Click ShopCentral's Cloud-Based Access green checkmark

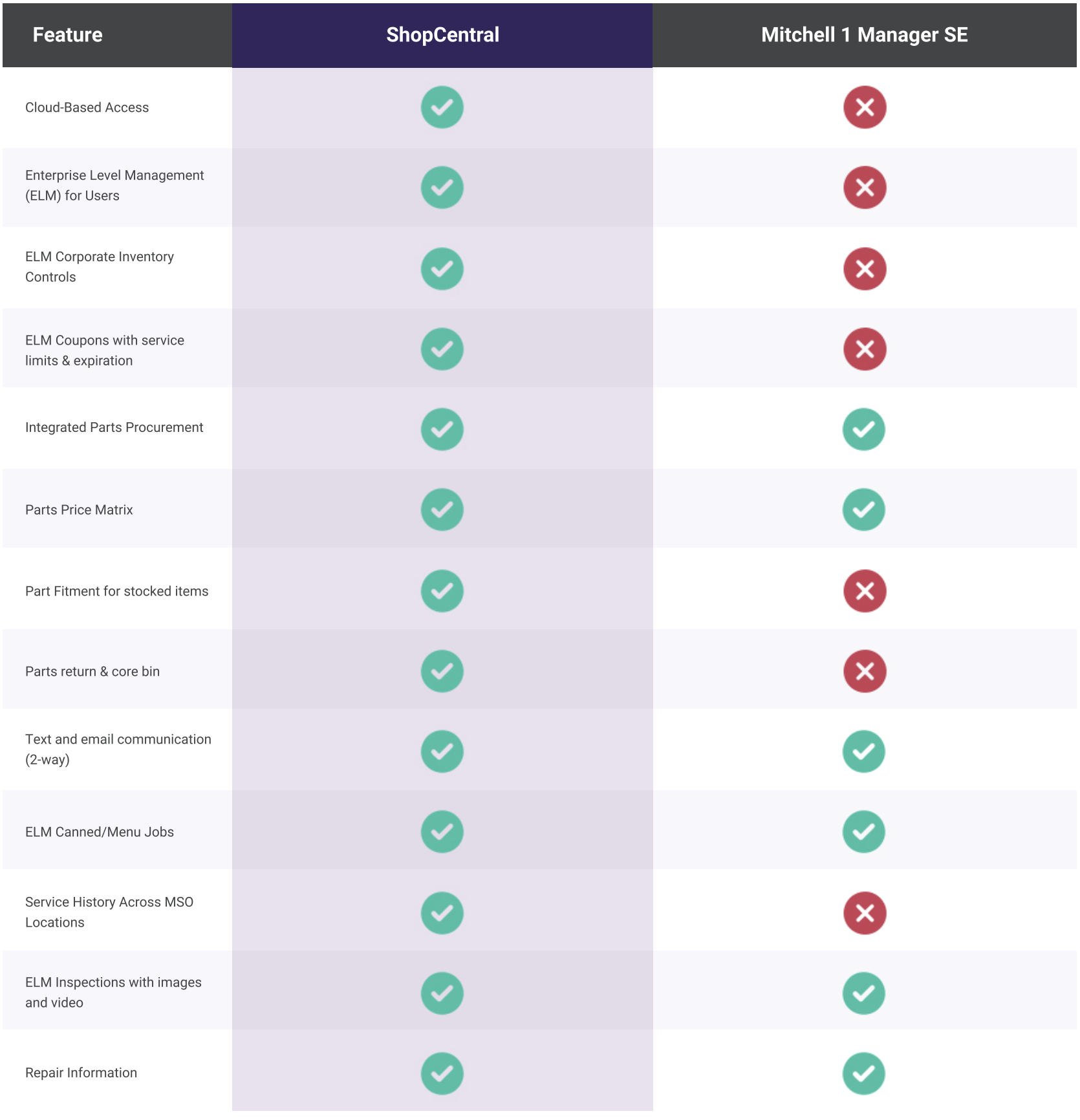tap(442, 107)
